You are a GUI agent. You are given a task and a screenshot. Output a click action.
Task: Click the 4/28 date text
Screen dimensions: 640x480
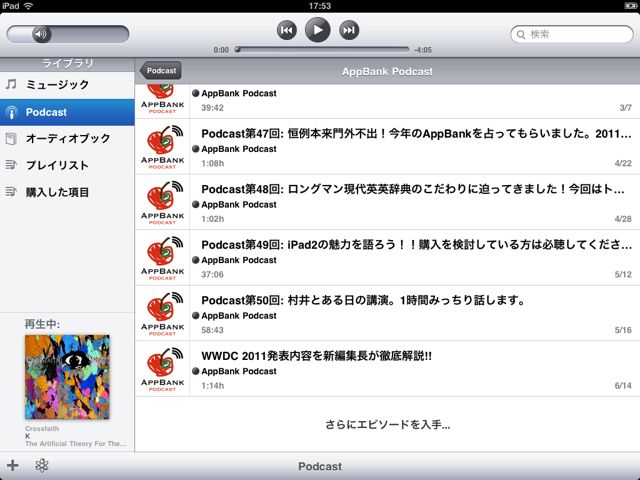[623, 219]
